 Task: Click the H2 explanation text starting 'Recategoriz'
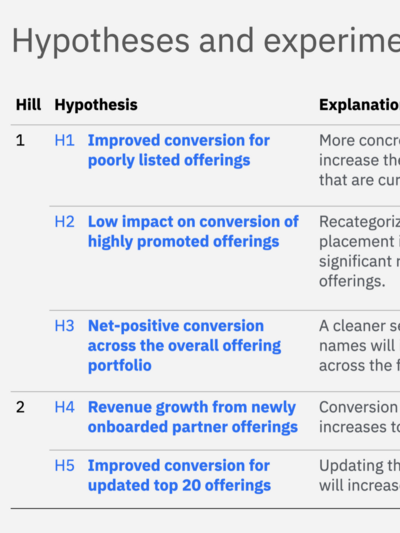pos(360,252)
